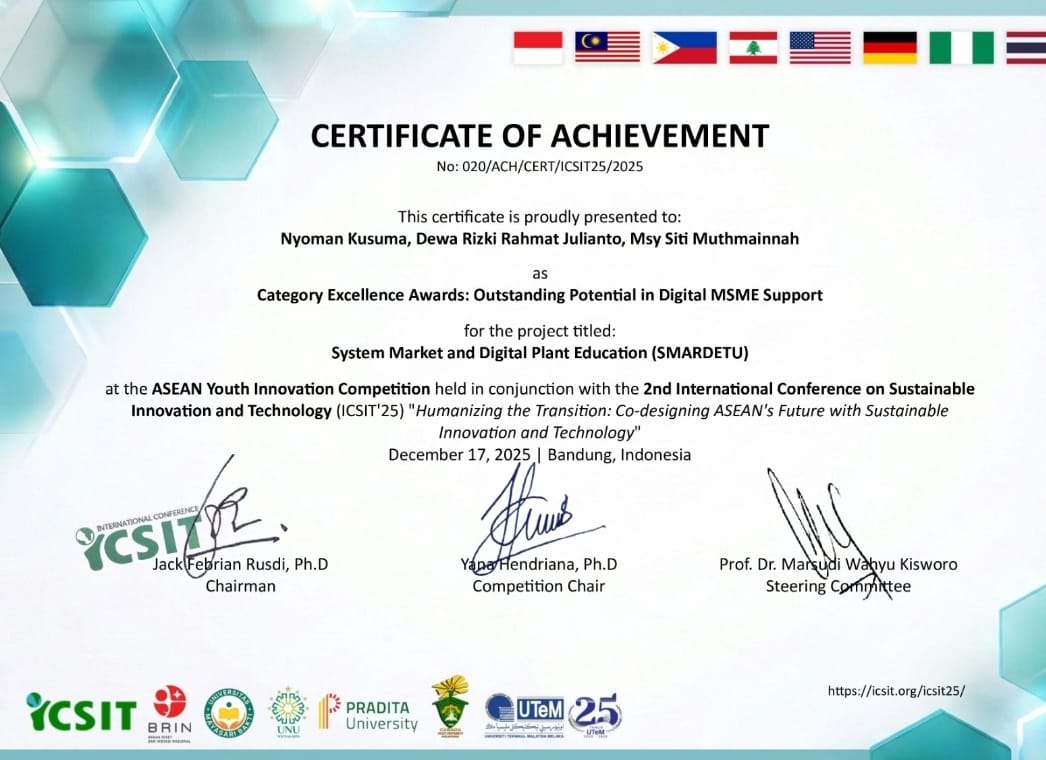1046x760 pixels.
Task: Click the UTeM 25 anniversary logo
Action: tap(594, 713)
